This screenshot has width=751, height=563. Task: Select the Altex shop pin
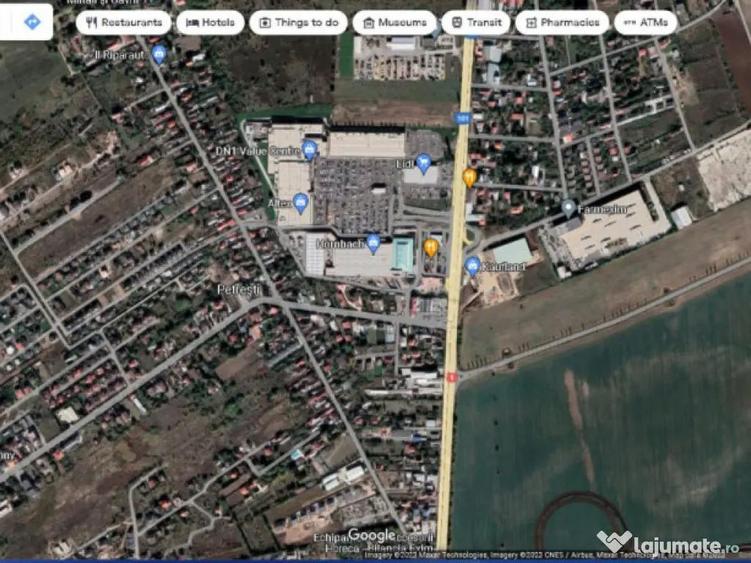301,203
